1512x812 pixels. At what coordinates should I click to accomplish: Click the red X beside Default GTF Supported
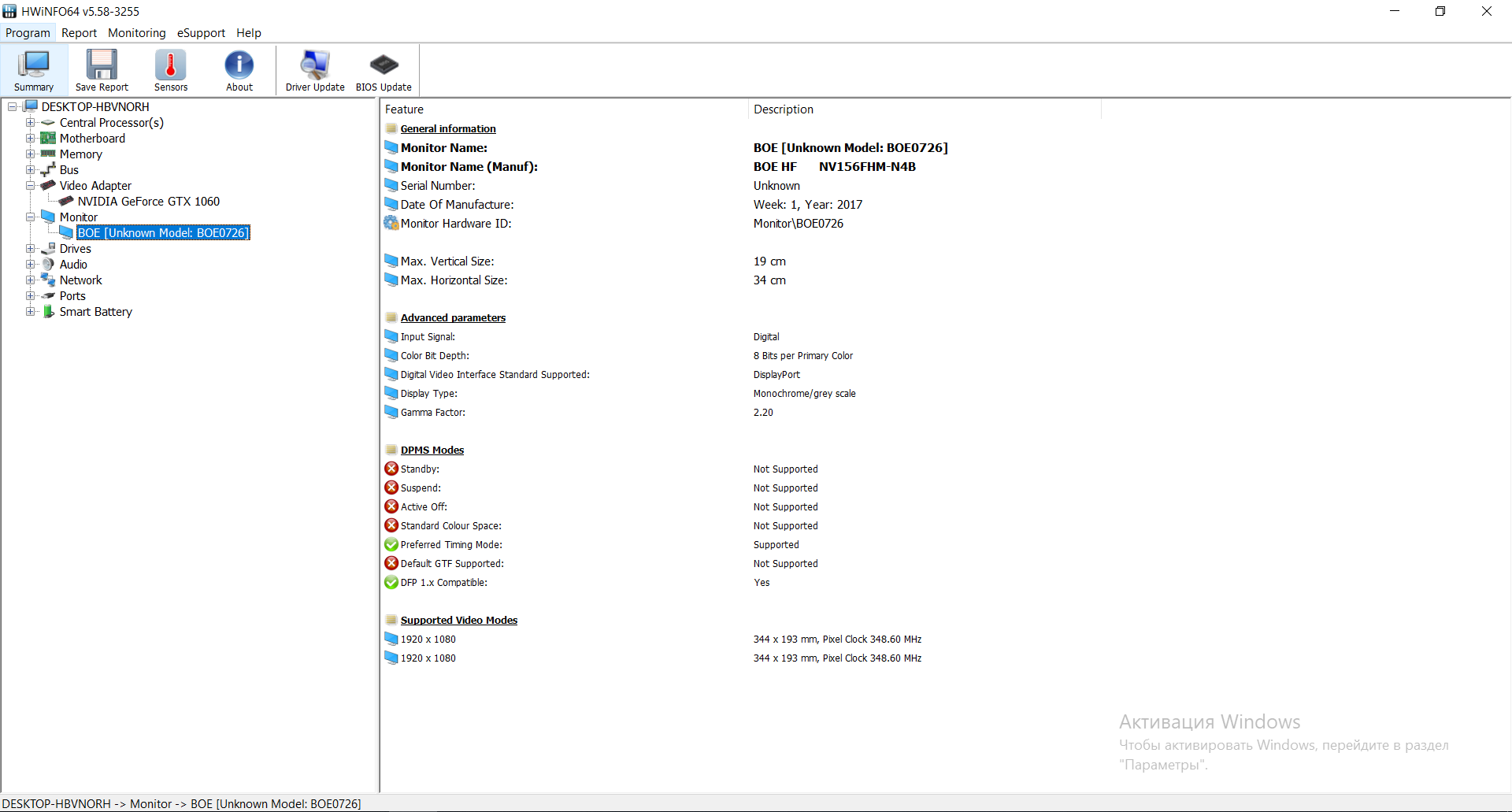tap(391, 563)
